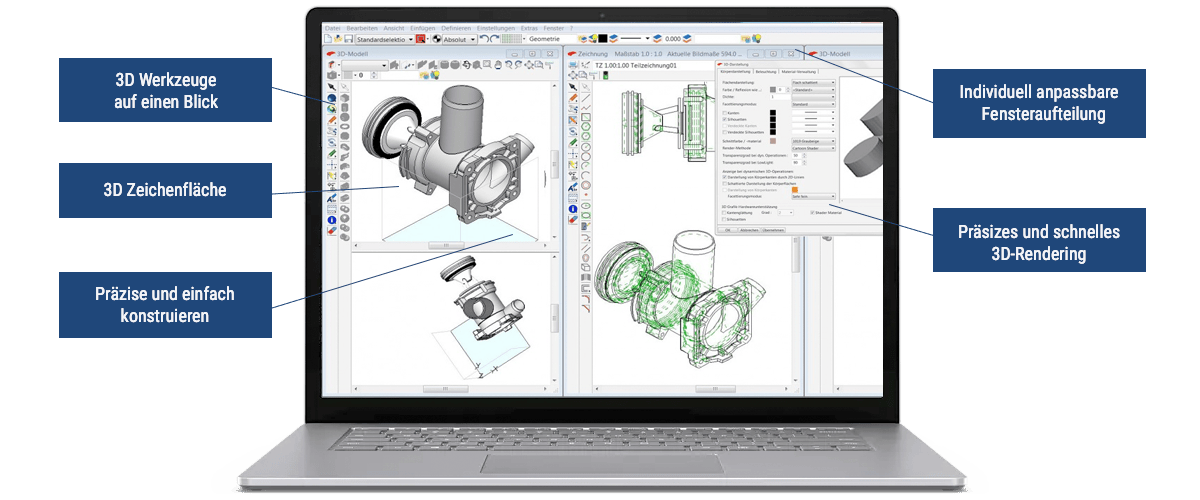Uncheck the Silhouetten checkbox under Kanten

tap(724, 120)
